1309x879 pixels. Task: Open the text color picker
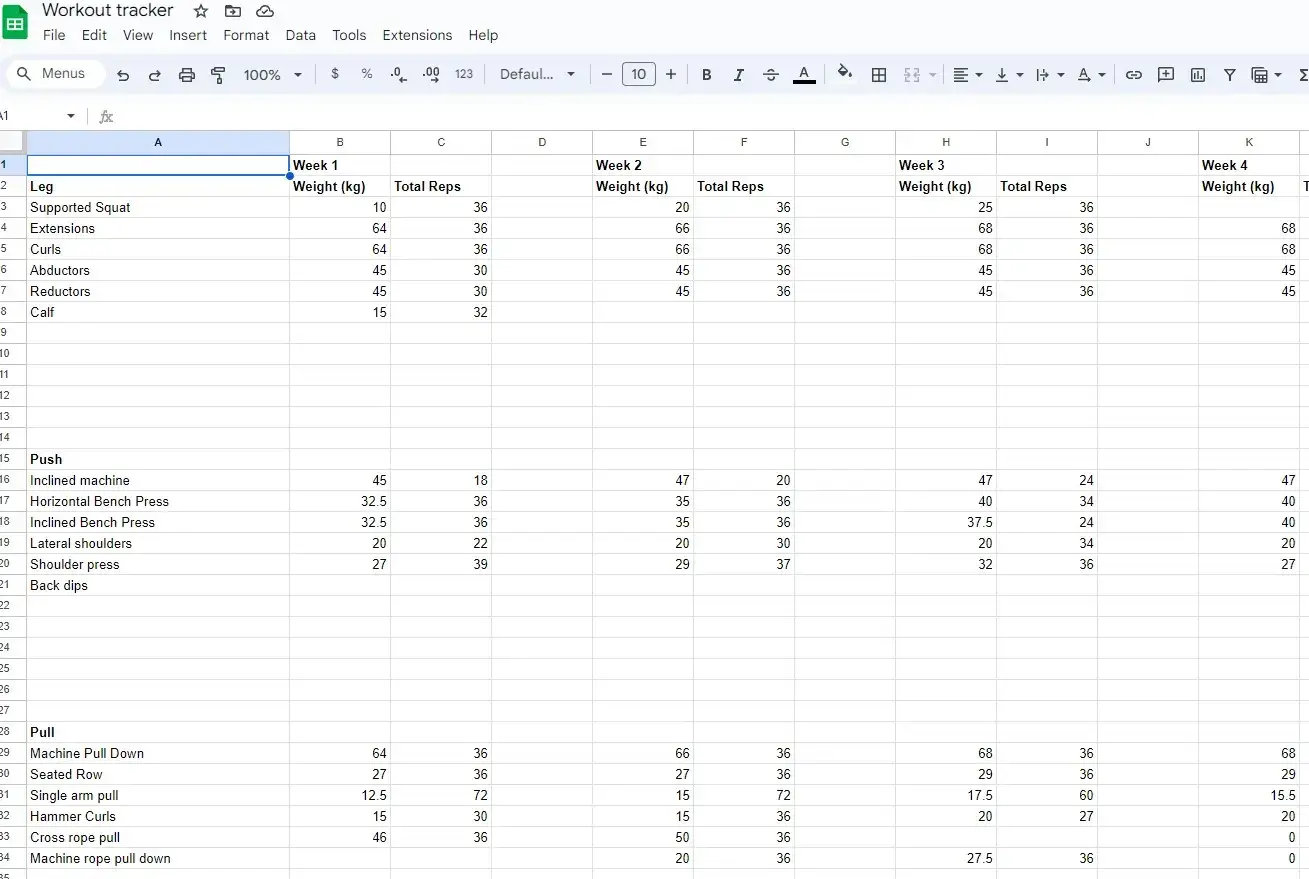(804, 75)
